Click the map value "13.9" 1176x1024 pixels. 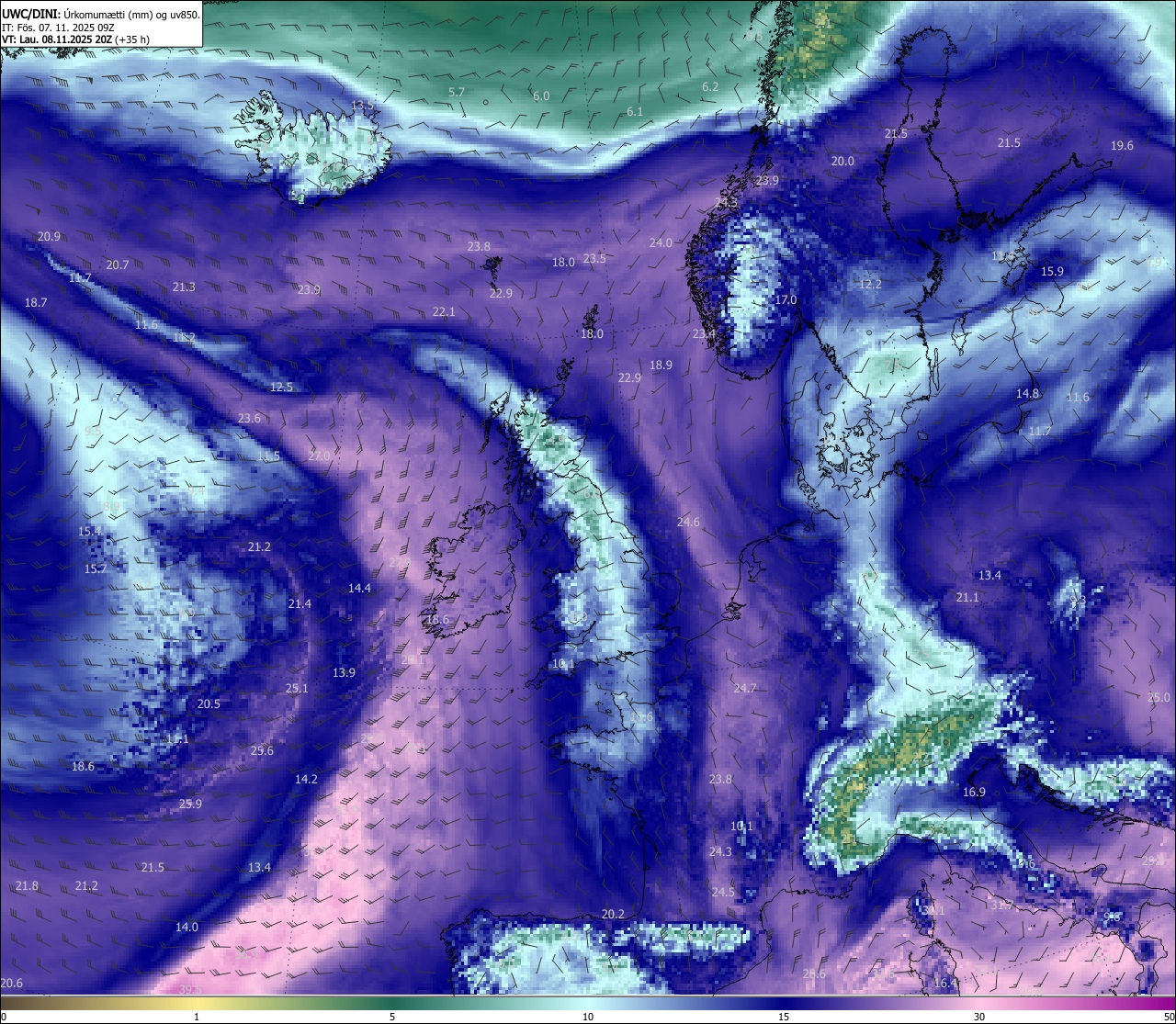[x=344, y=672]
